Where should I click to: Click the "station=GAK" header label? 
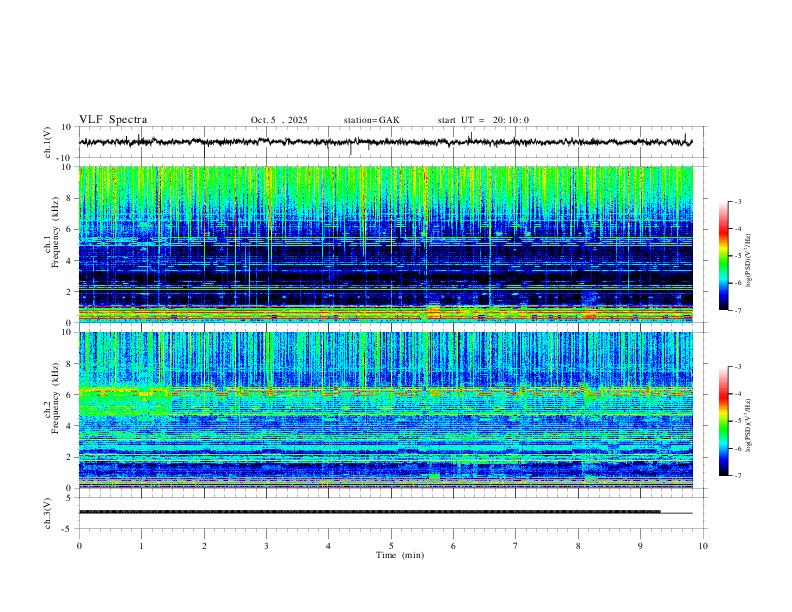371,120
